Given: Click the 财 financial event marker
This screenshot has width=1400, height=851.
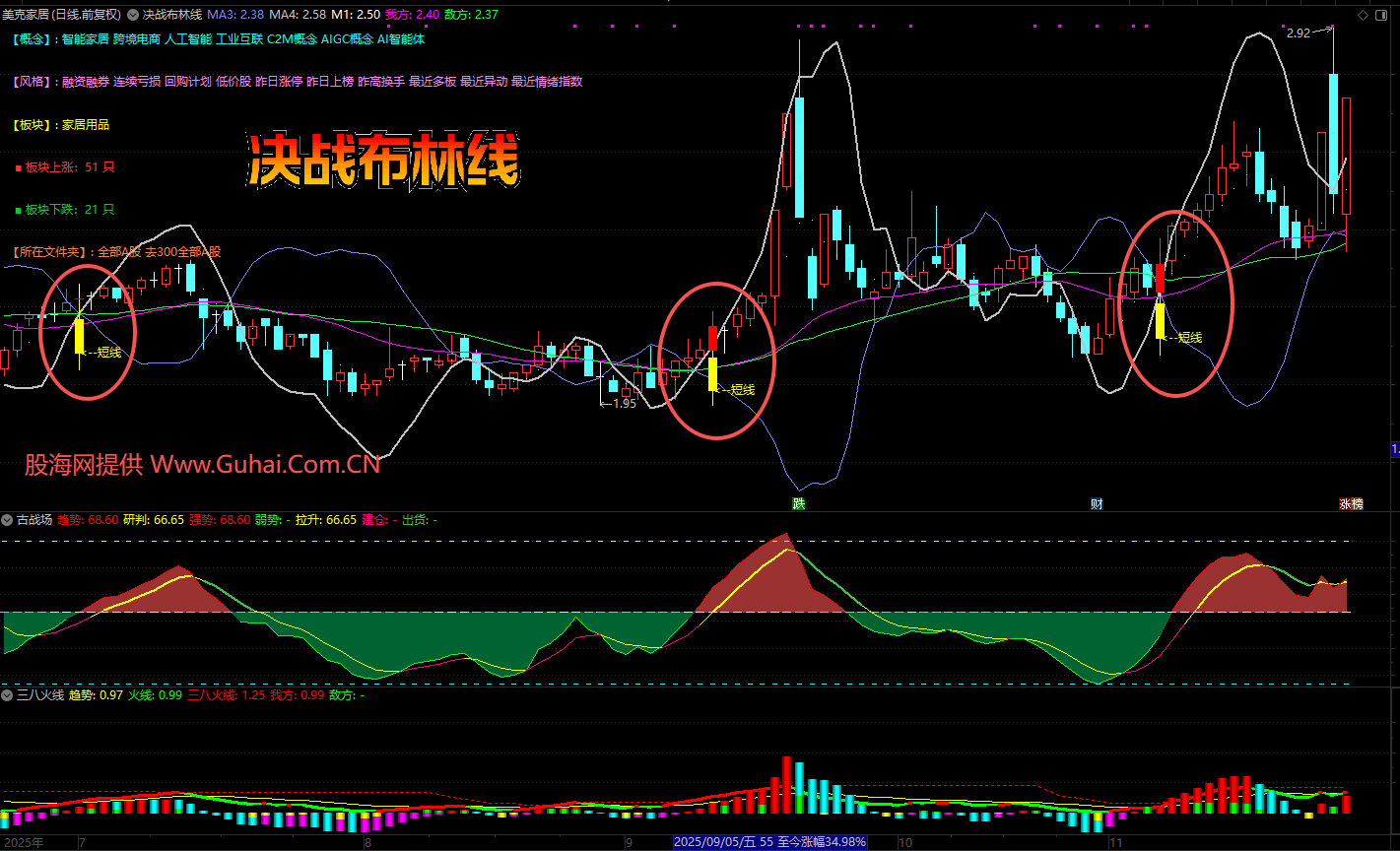Looking at the screenshot, I should coord(1097,503).
